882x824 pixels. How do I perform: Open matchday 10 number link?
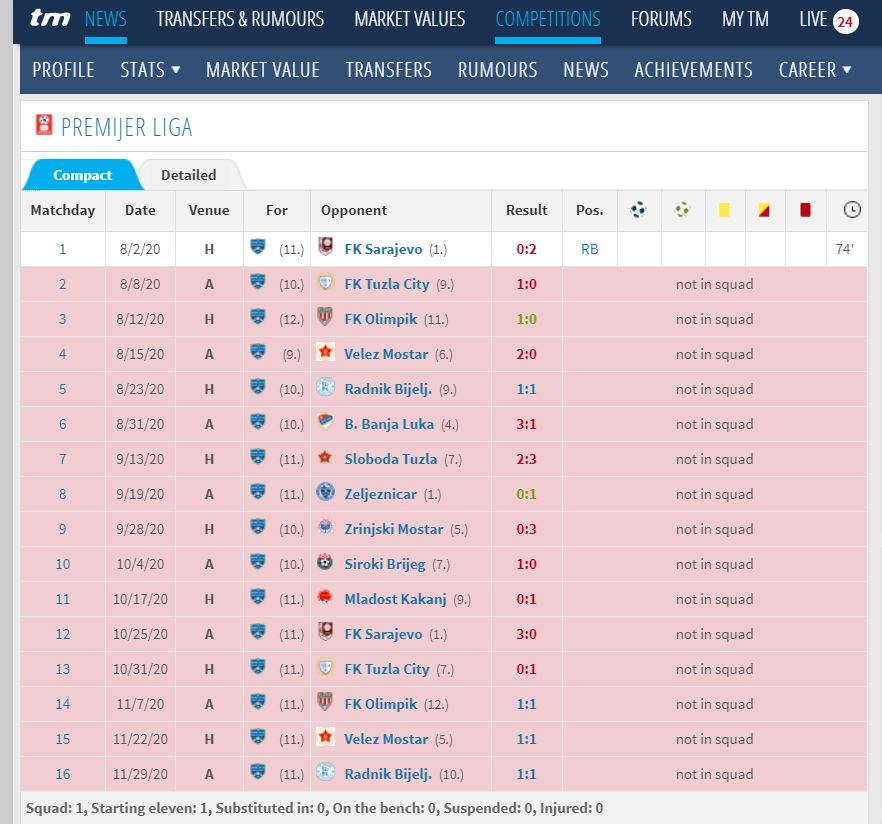pos(62,564)
